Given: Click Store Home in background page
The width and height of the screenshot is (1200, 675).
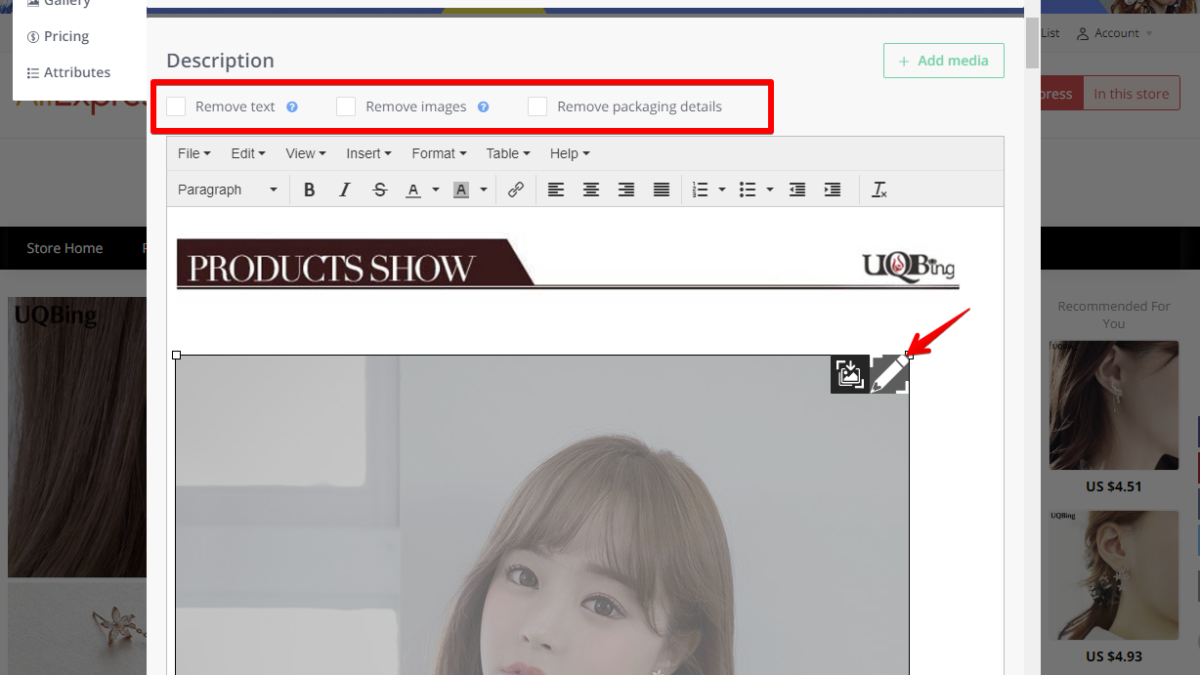Looking at the screenshot, I should coord(65,248).
